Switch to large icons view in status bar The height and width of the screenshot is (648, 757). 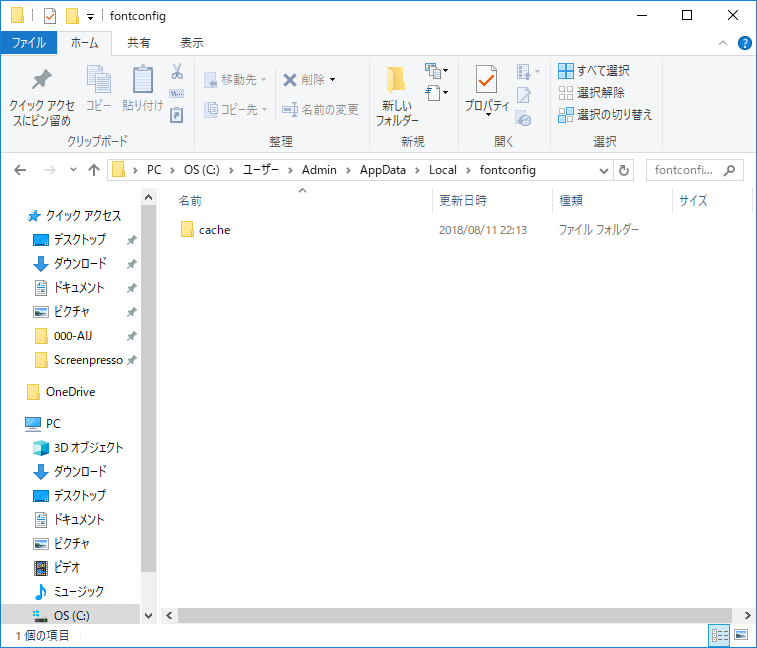pyautogui.click(x=741, y=635)
